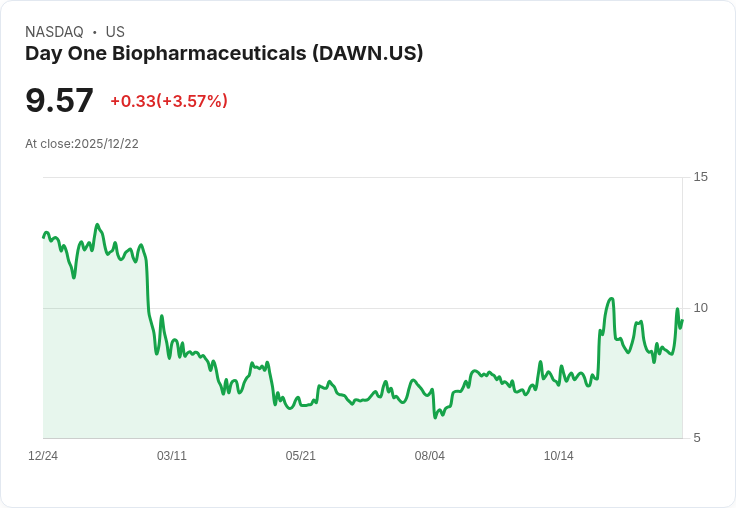The image size is (736, 508).
Task: Click the chart's highest peak near 12/24
Action: pos(97,225)
